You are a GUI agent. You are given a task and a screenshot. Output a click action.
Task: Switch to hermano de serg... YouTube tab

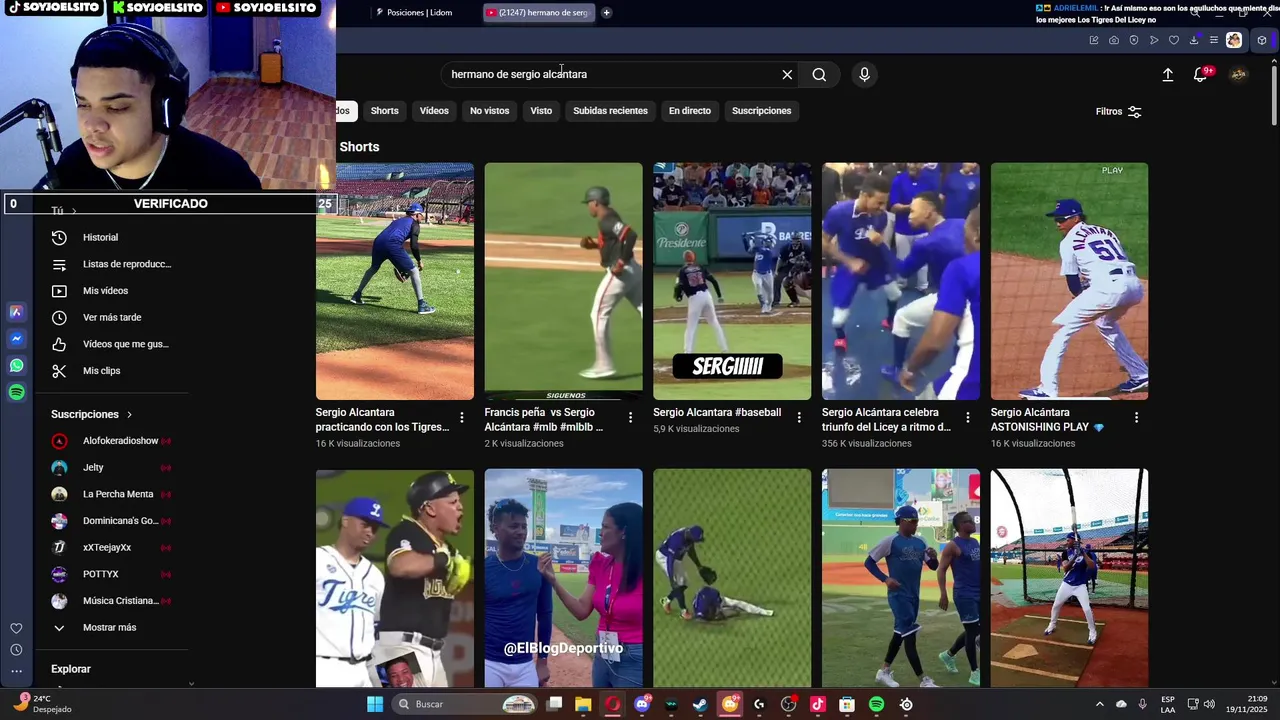coord(538,13)
